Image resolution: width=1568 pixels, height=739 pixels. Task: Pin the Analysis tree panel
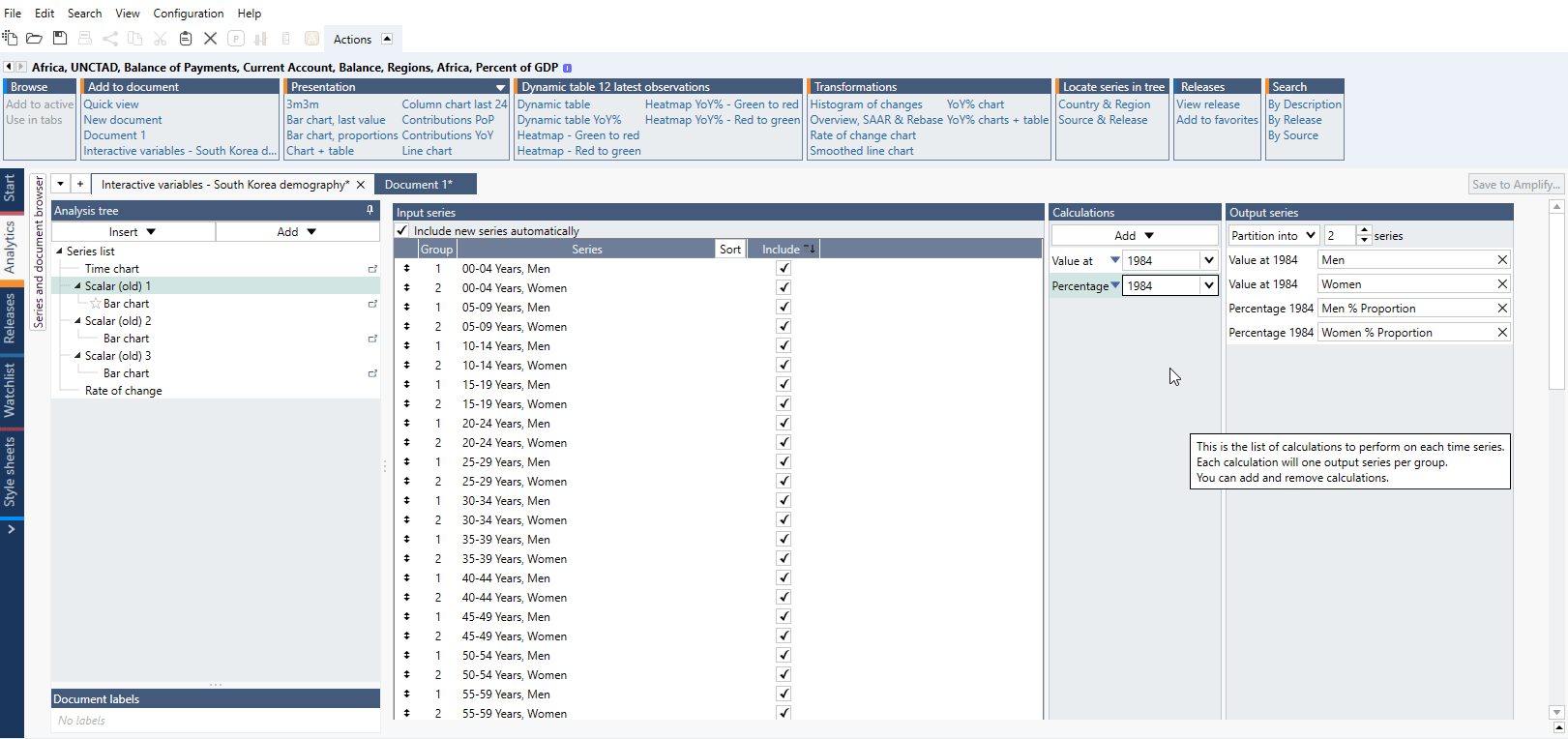coord(370,210)
